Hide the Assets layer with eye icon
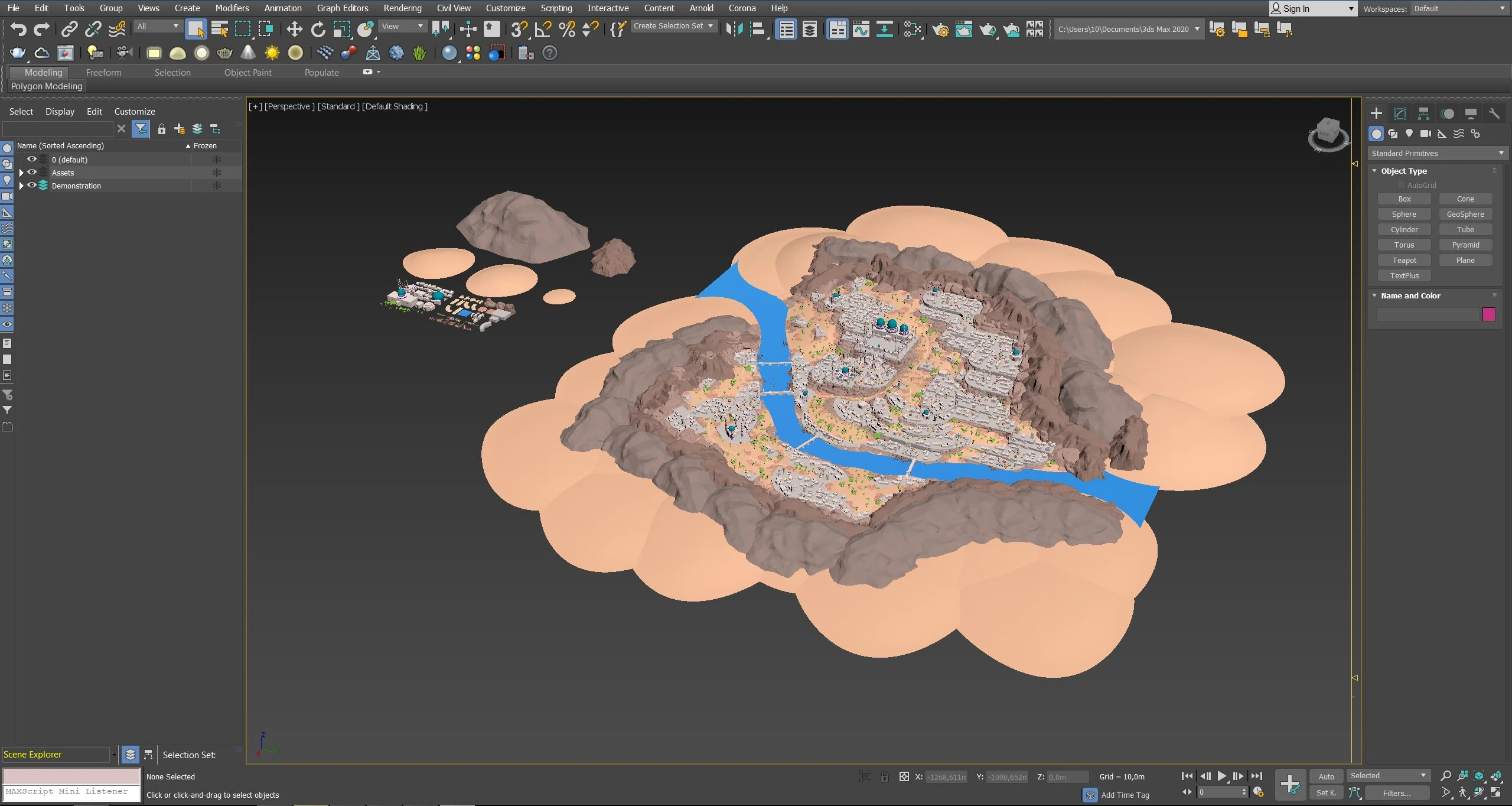The image size is (1512, 806). click(x=32, y=173)
